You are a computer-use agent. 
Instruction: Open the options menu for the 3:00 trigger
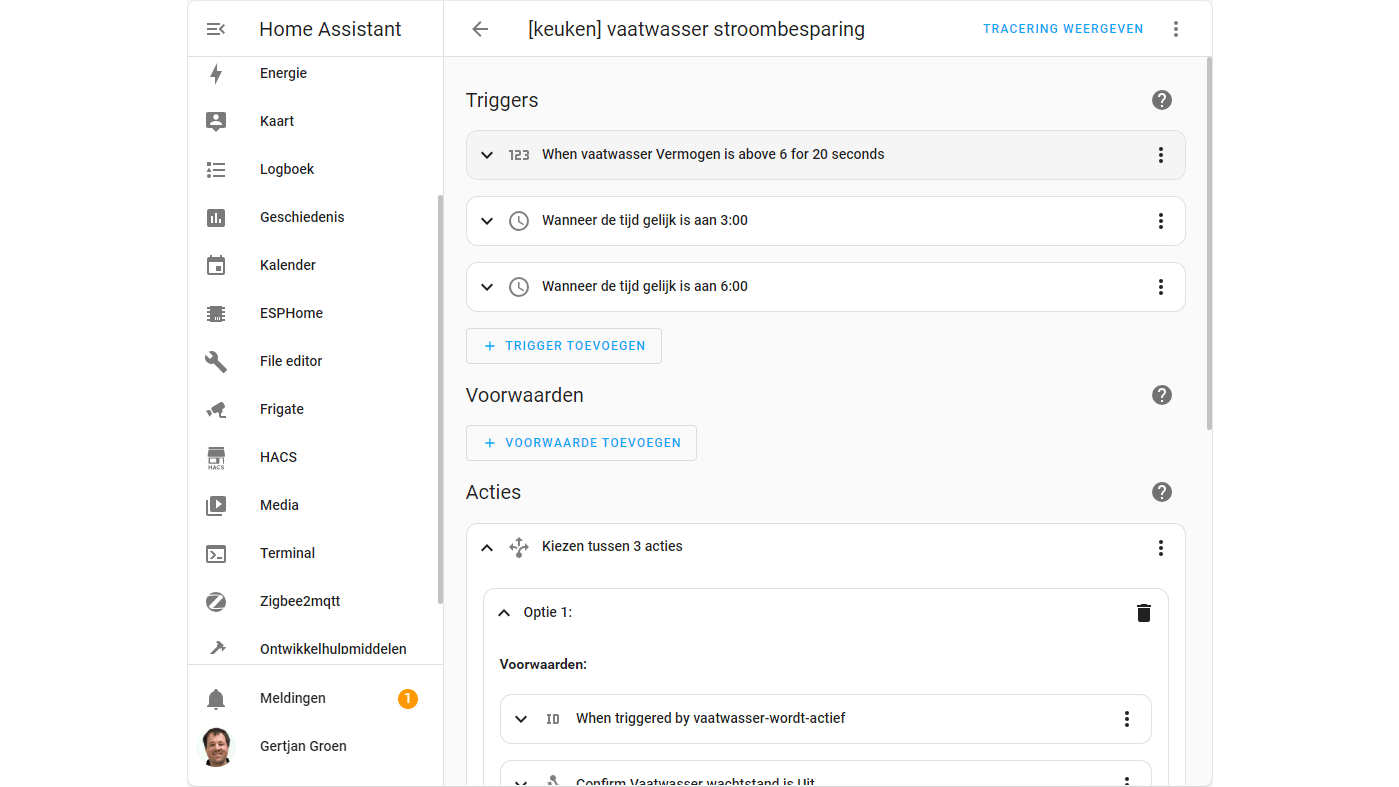1161,221
